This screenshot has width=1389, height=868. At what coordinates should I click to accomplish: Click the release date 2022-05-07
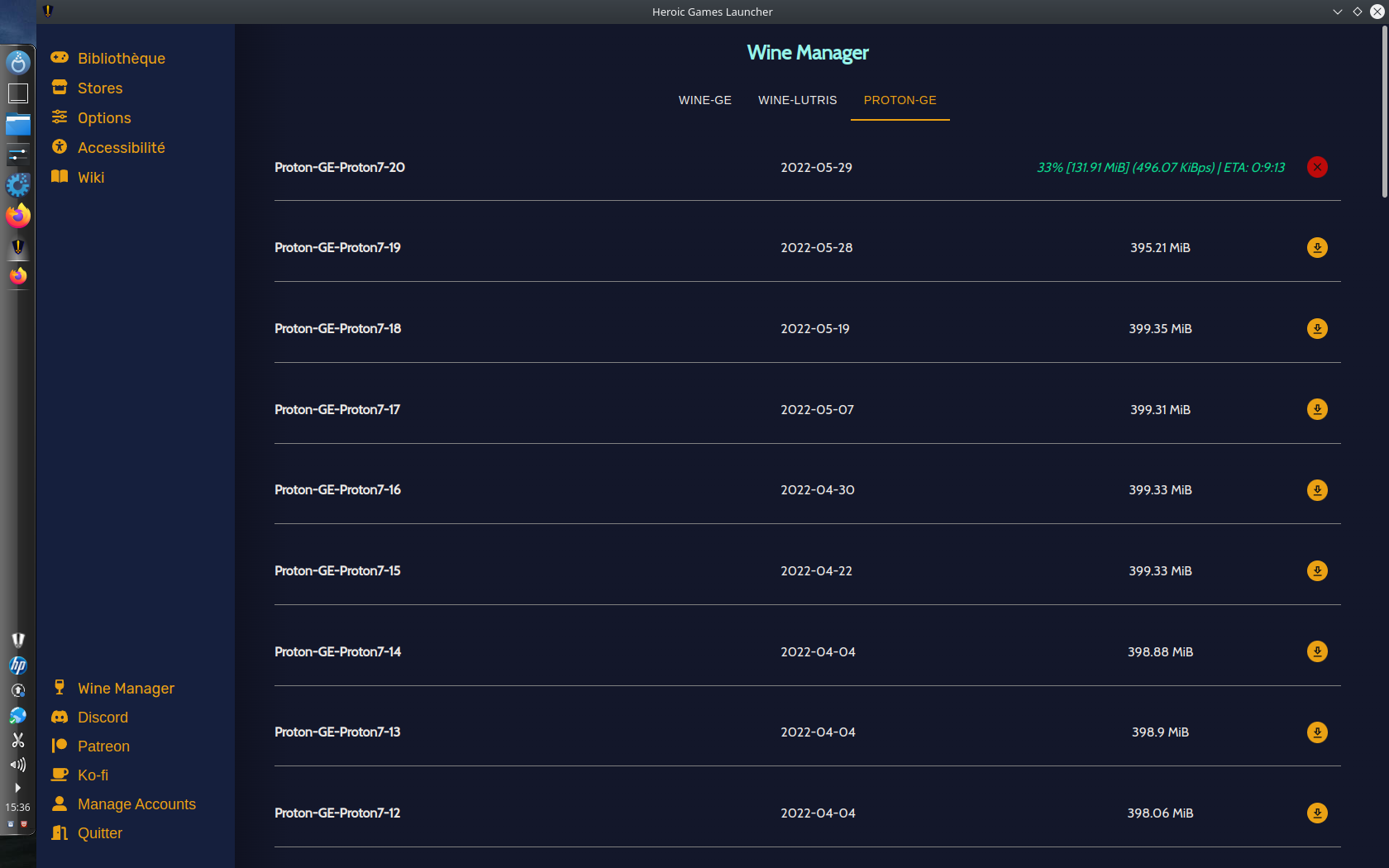(x=818, y=410)
